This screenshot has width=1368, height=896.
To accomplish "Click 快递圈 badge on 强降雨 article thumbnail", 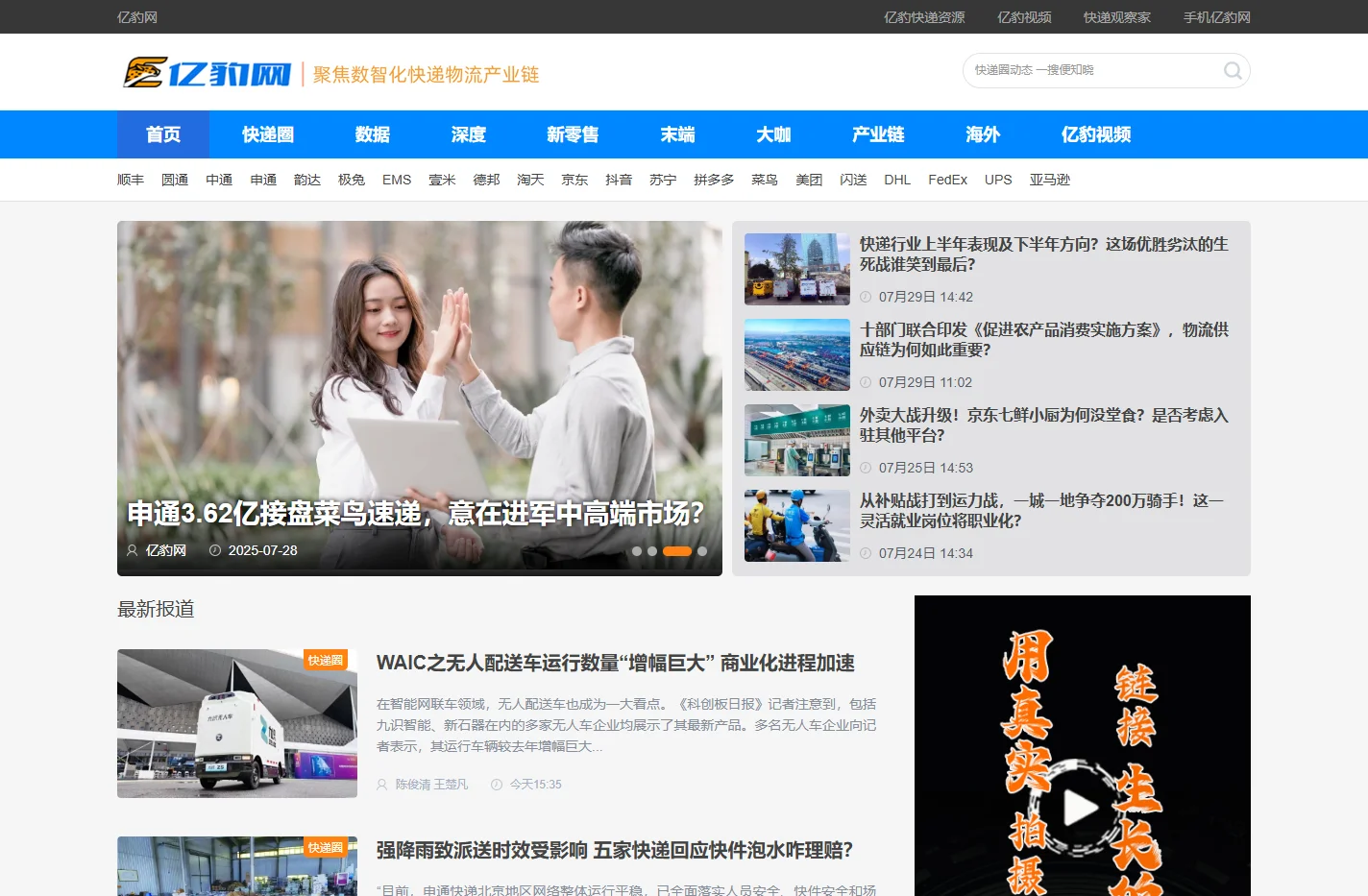I will pyautogui.click(x=326, y=848).
